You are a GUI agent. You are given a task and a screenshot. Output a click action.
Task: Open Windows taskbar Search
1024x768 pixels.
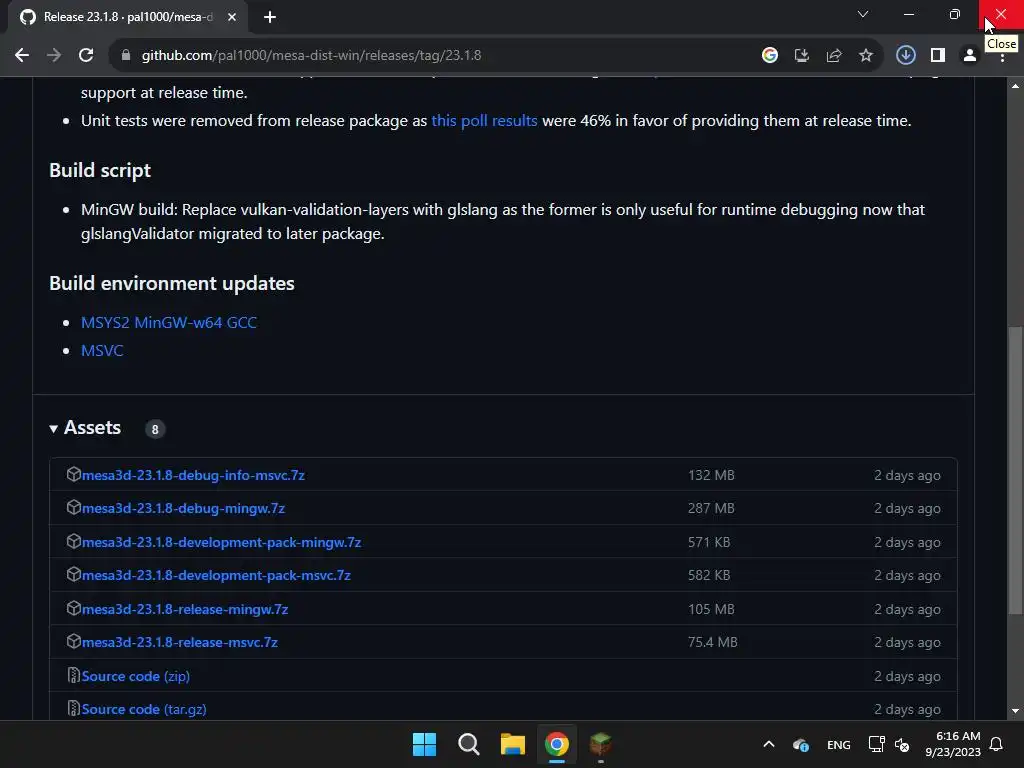point(469,744)
